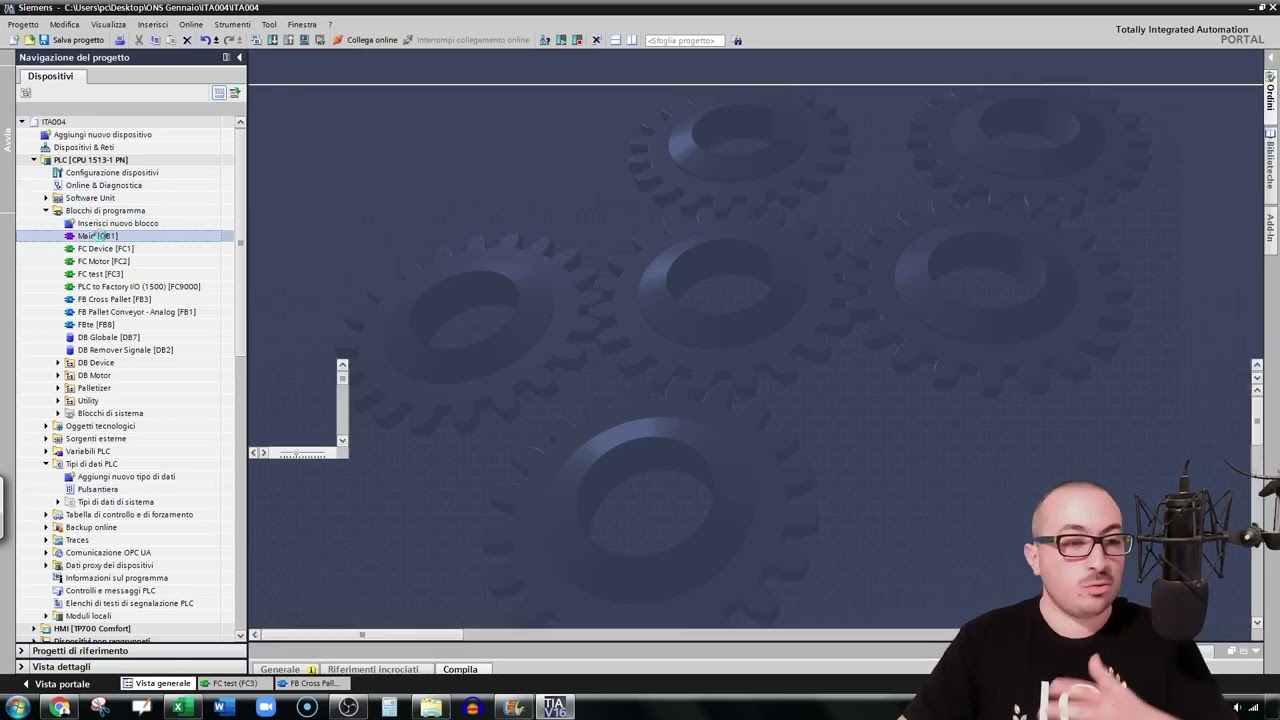The width and height of the screenshot is (1280, 720).
Task: Click the Stop CPU toolbar icon
Action: tap(577, 40)
